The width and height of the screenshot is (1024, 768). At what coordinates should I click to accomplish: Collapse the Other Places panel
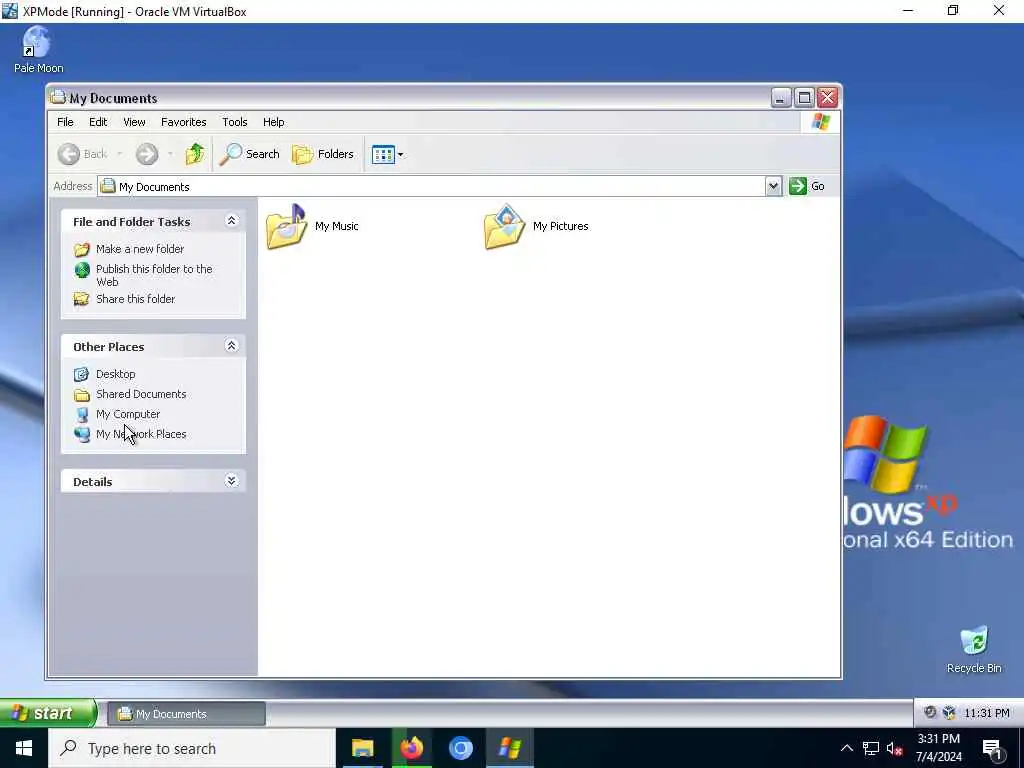click(231, 345)
